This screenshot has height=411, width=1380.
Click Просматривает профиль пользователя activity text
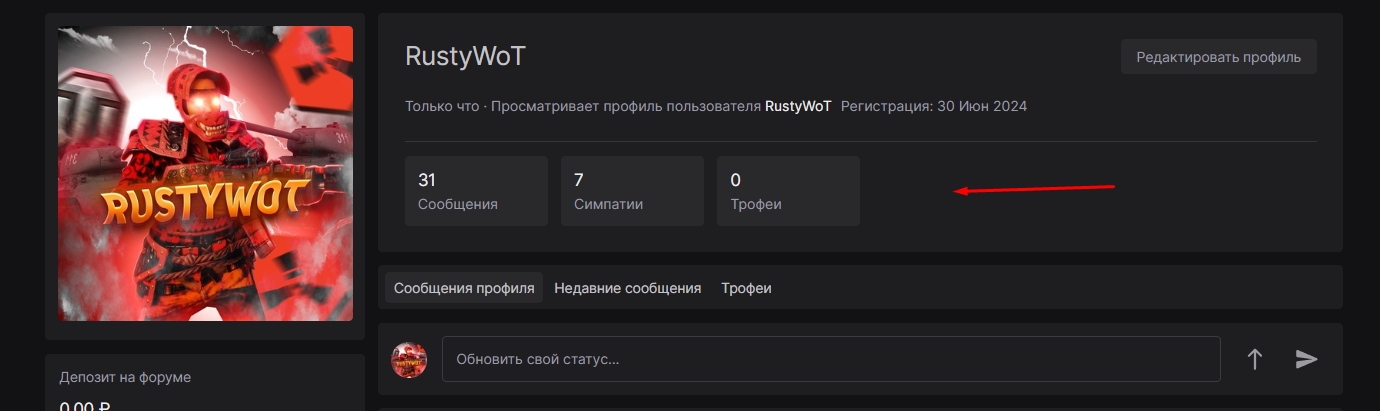[x=626, y=106]
